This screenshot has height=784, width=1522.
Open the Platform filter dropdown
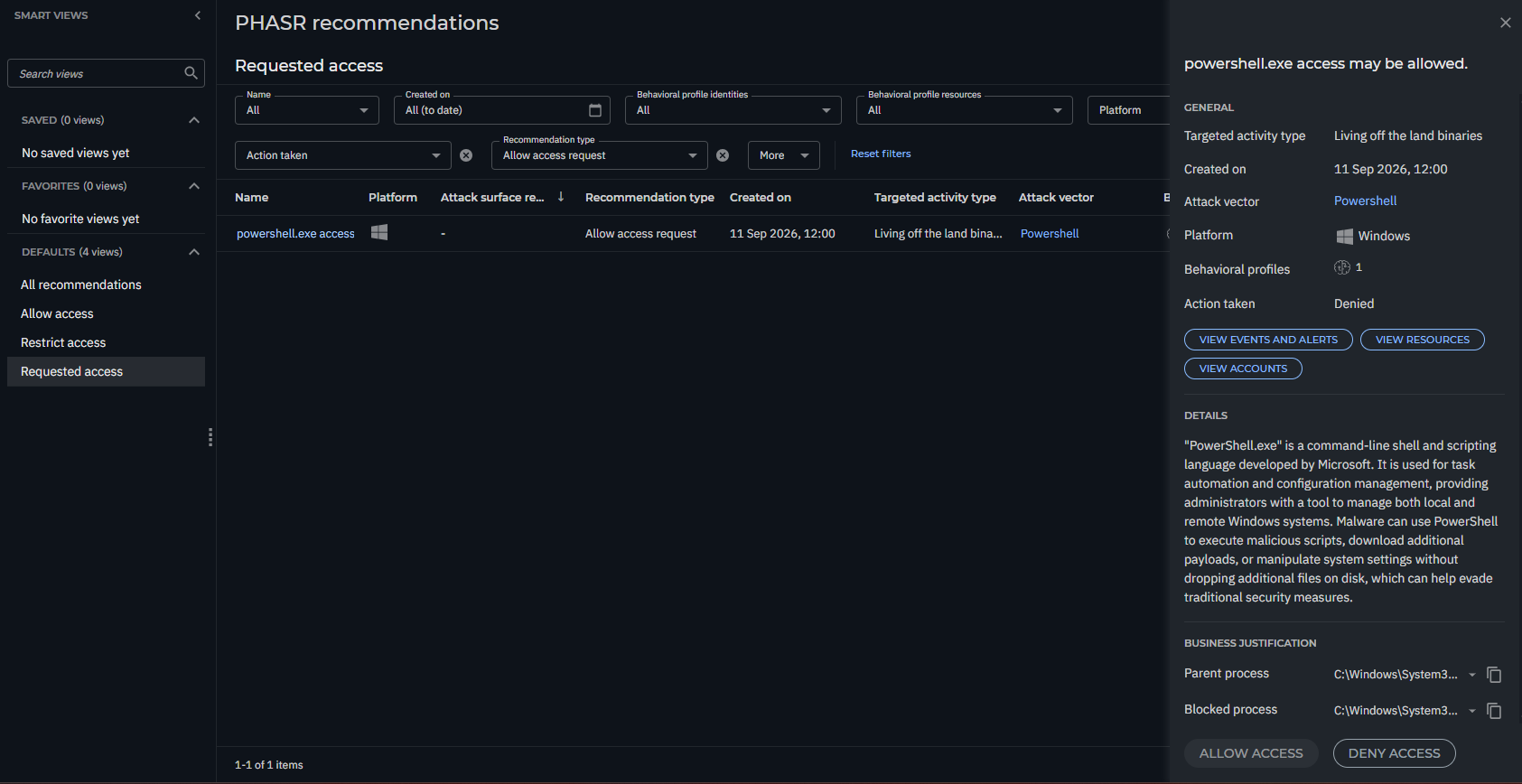coord(1128,110)
